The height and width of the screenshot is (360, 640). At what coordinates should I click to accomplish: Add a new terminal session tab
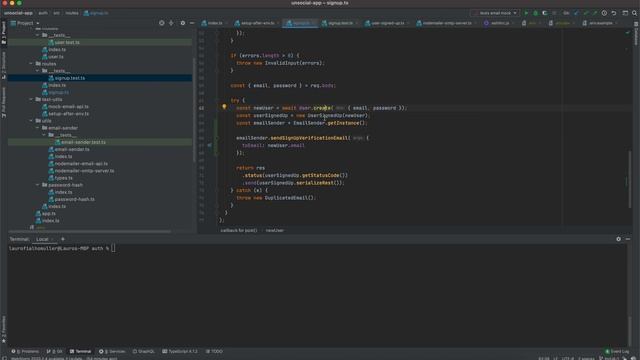click(62, 239)
